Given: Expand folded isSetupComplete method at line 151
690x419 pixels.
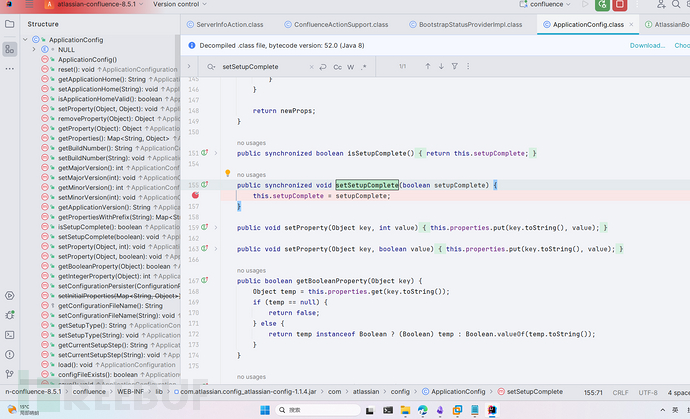Looking at the screenshot, I should coord(216,153).
